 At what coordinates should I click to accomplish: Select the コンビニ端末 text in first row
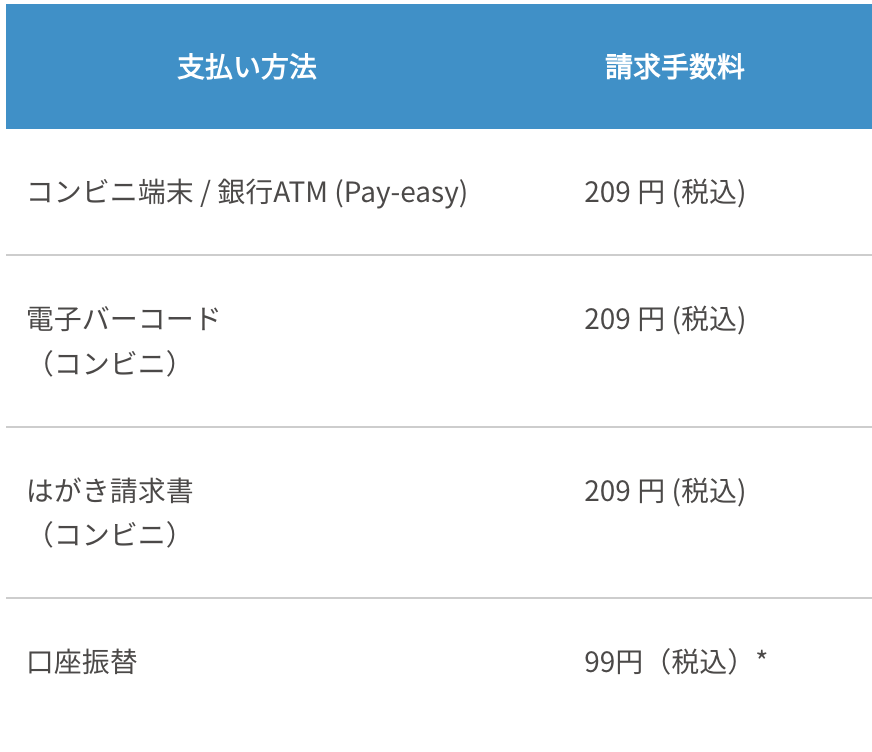click(x=110, y=192)
